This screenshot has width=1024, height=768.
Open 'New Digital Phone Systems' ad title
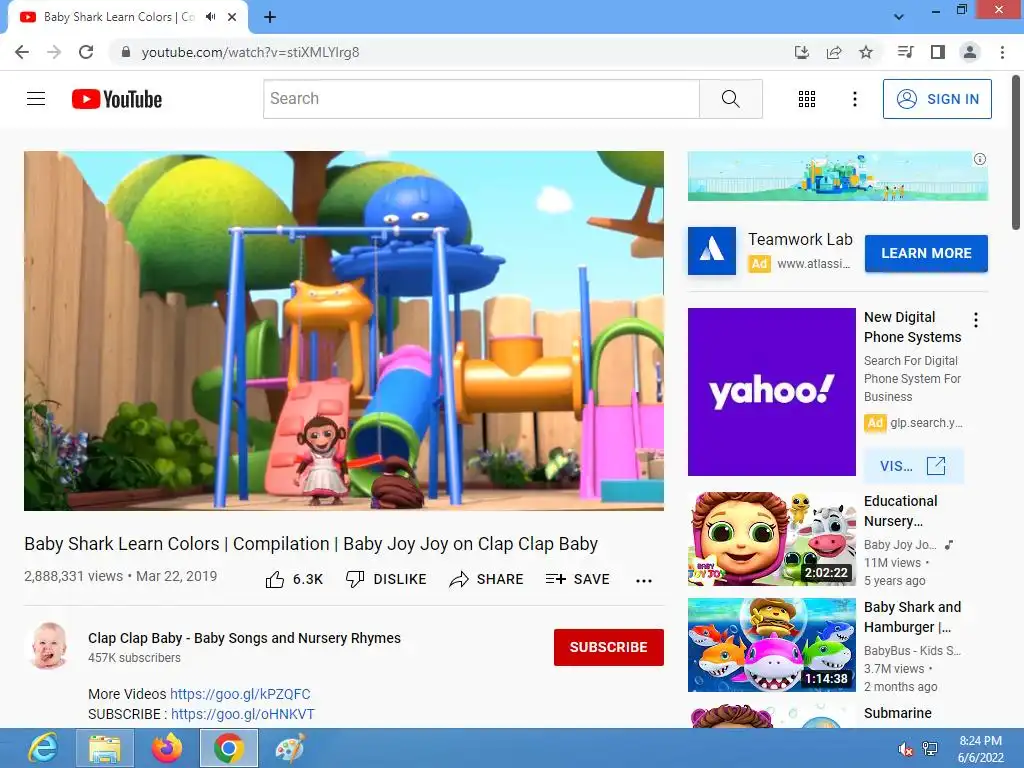pyautogui.click(x=912, y=327)
